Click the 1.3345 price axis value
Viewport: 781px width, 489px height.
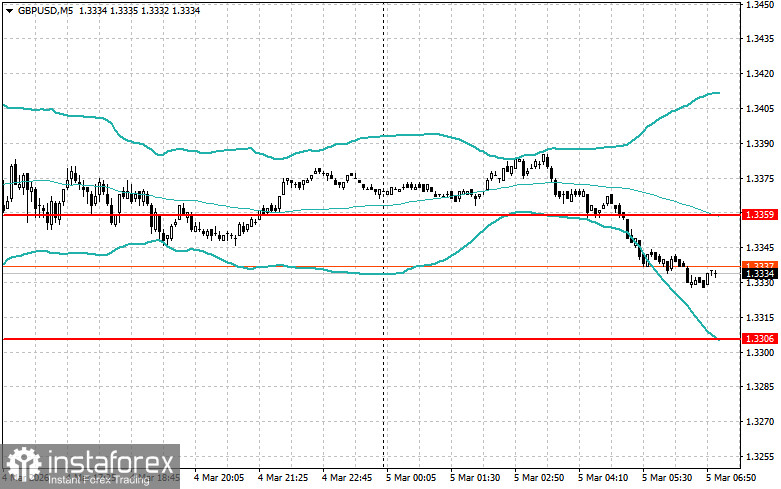click(x=760, y=248)
